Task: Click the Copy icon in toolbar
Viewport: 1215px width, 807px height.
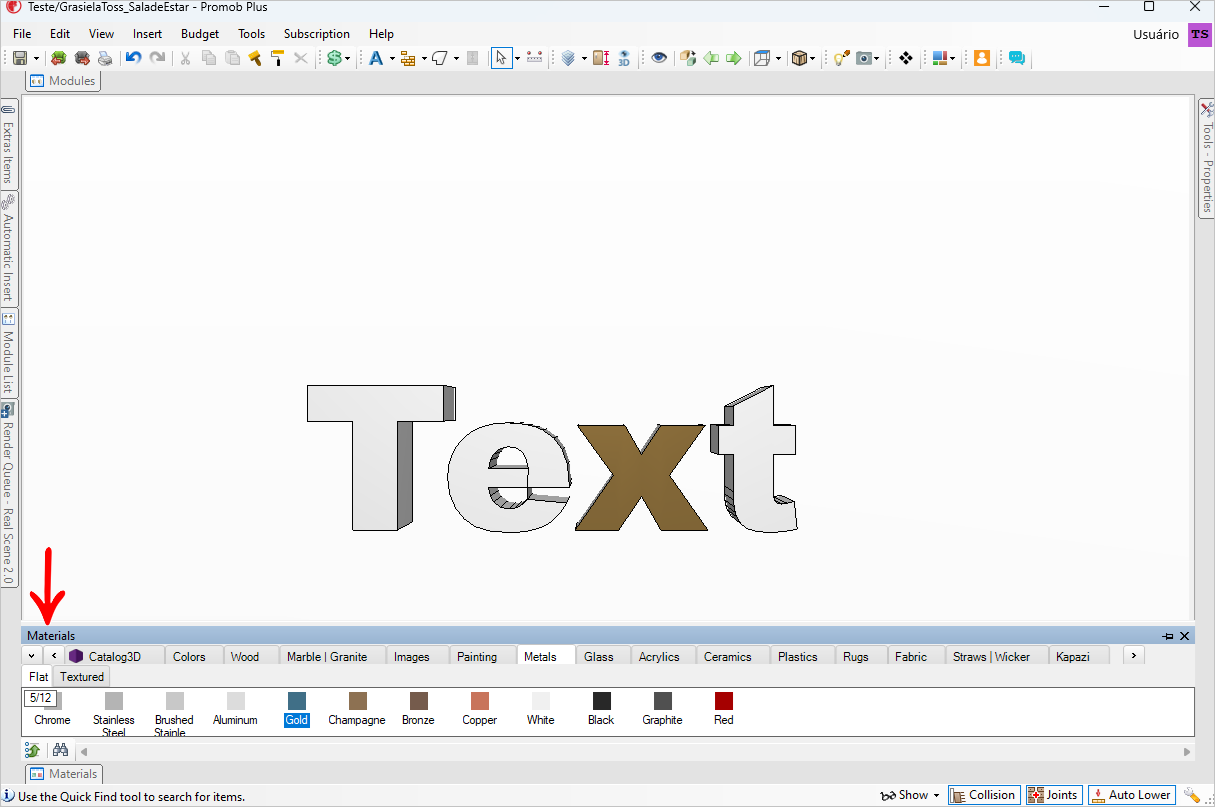Action: [x=208, y=58]
